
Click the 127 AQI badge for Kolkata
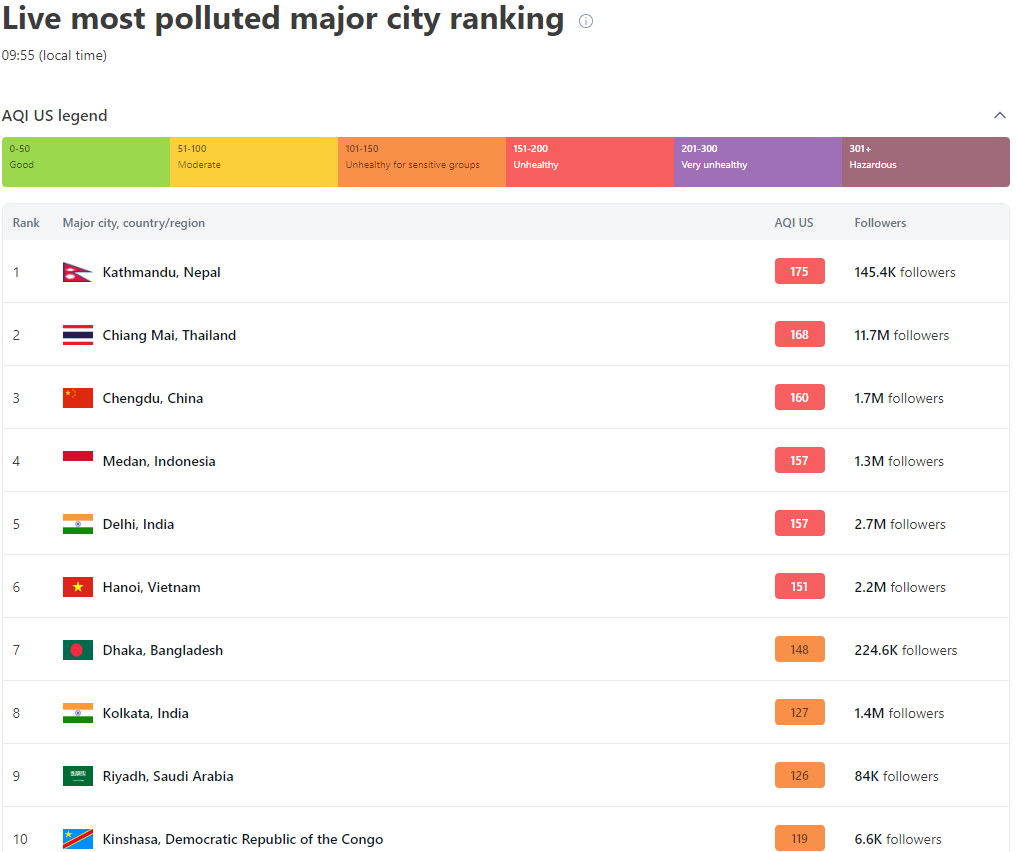(799, 713)
